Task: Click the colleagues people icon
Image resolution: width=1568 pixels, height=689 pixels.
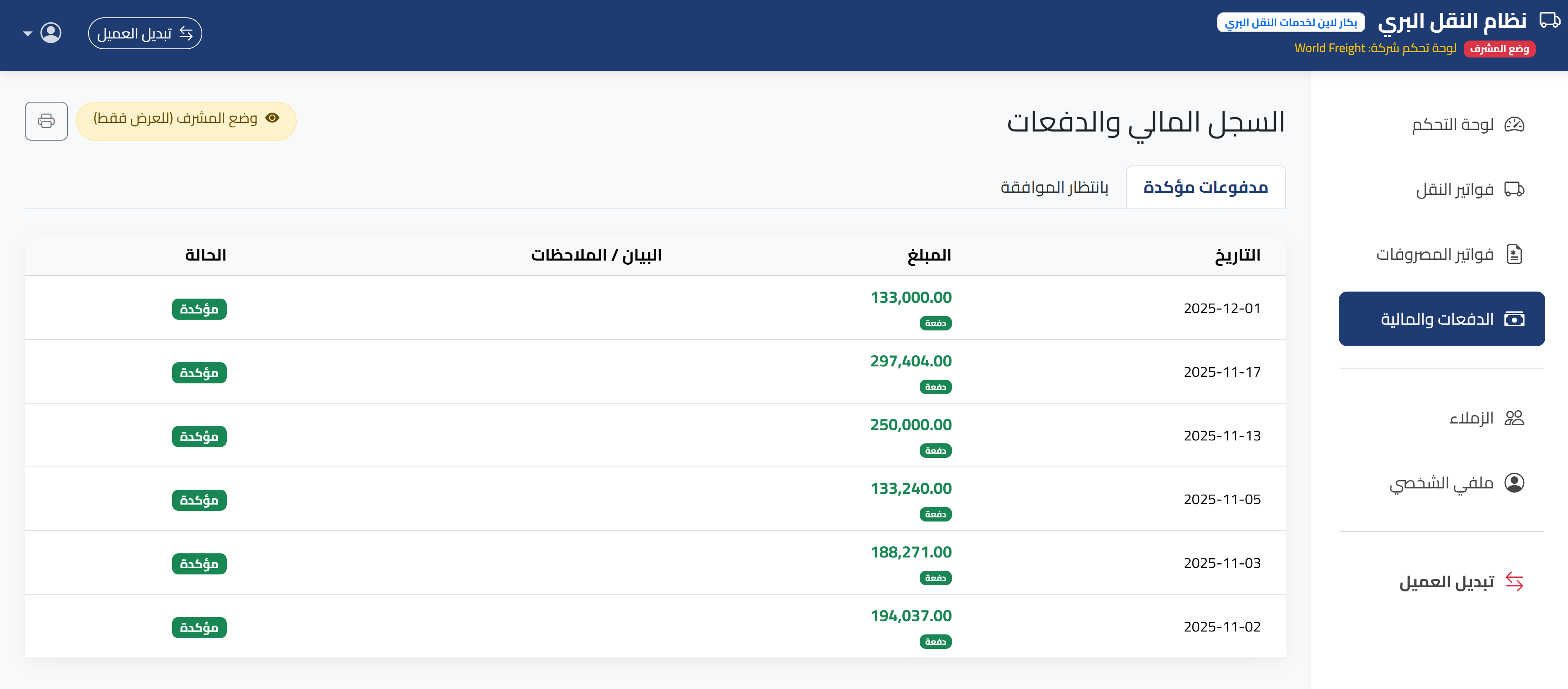Action: (x=1514, y=418)
